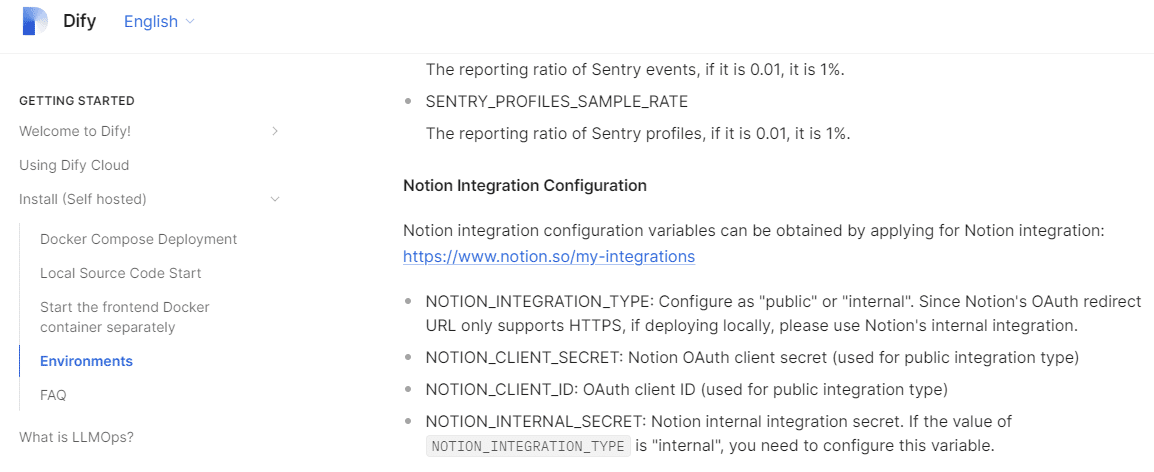Open Welcome to Dify! page
This screenshot has height=472, width=1154.
coord(75,131)
